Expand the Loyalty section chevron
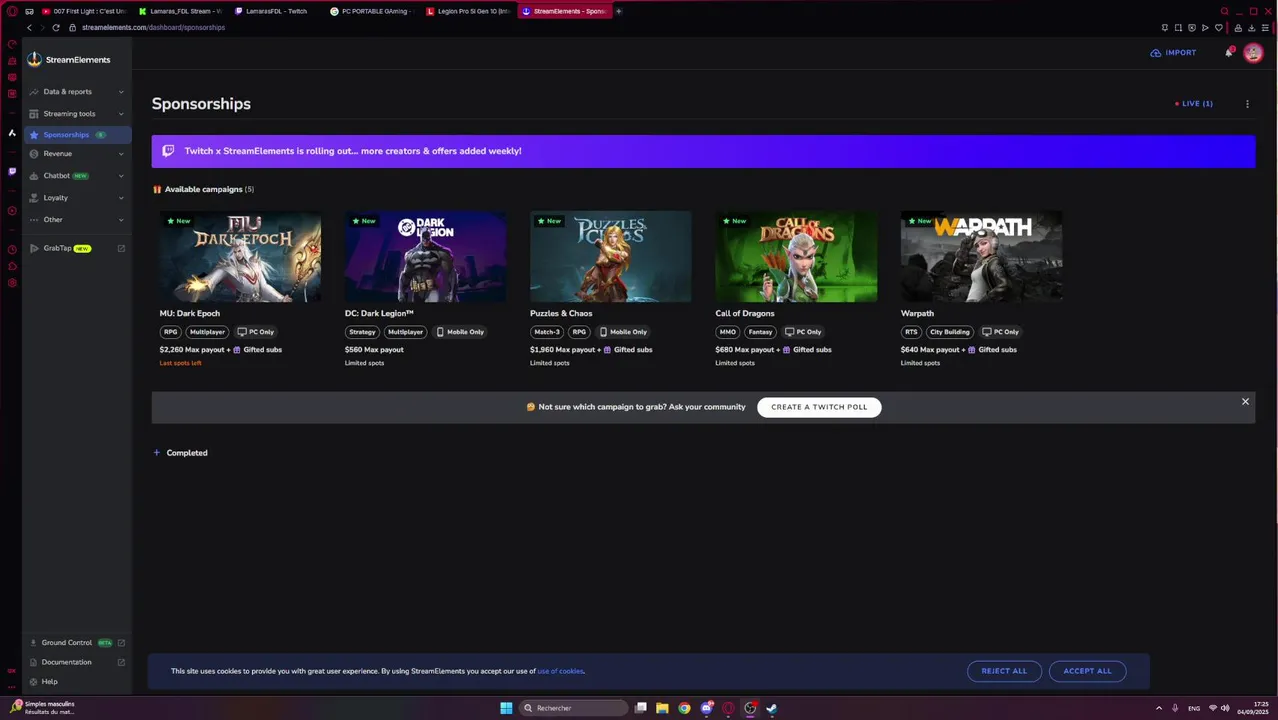Image resolution: width=1278 pixels, height=720 pixels. click(121, 198)
